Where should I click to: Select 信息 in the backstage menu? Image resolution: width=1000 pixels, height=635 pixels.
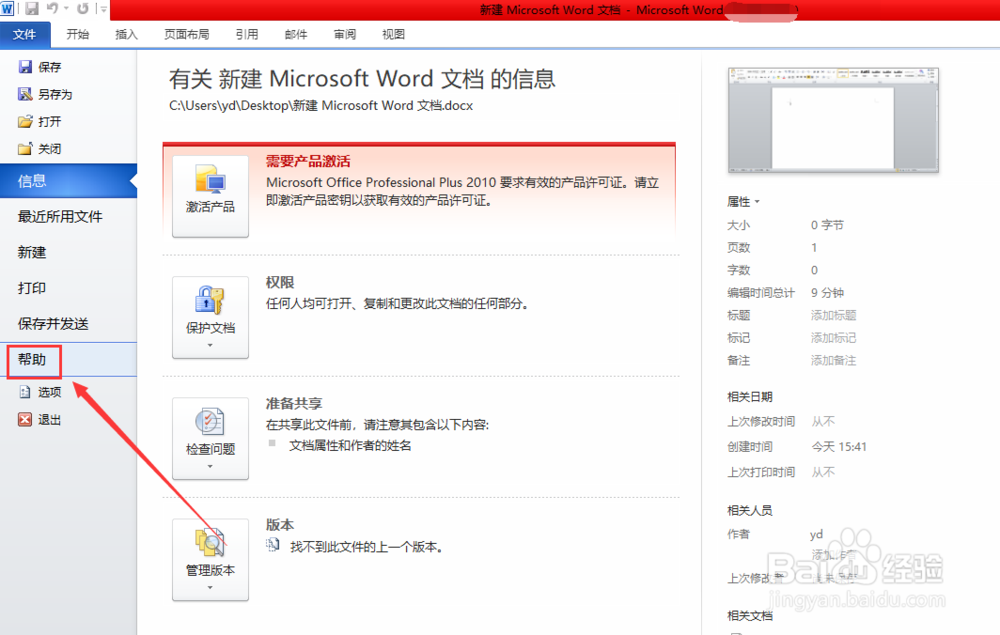68,181
